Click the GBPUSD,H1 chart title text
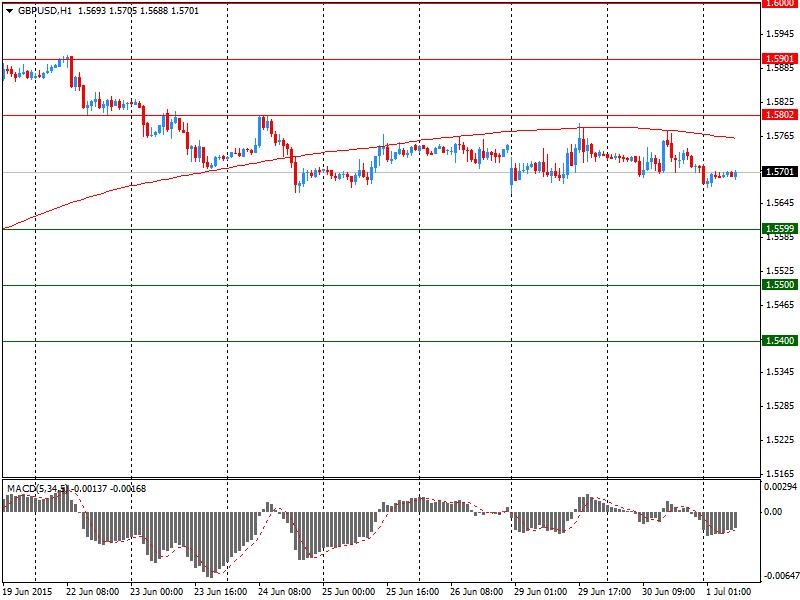 tap(45, 11)
